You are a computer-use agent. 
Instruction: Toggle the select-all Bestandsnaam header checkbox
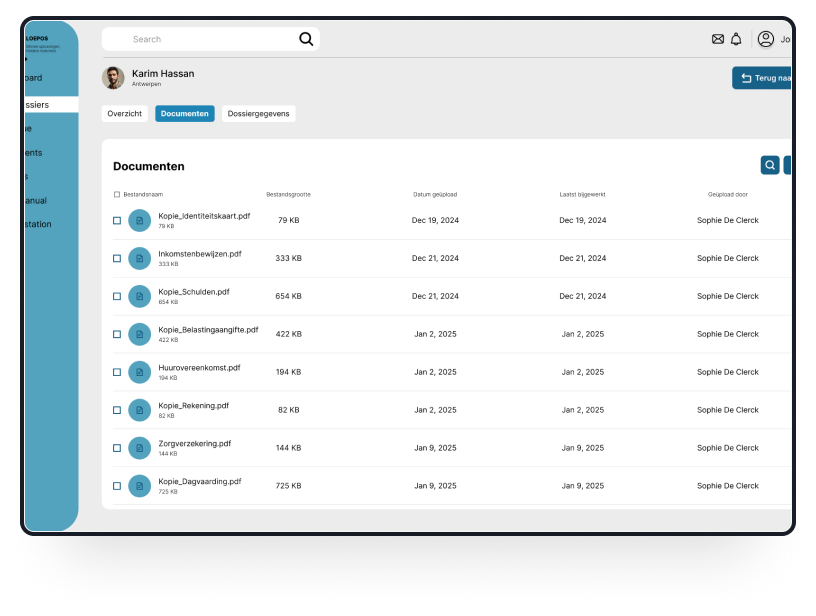[x=117, y=195]
